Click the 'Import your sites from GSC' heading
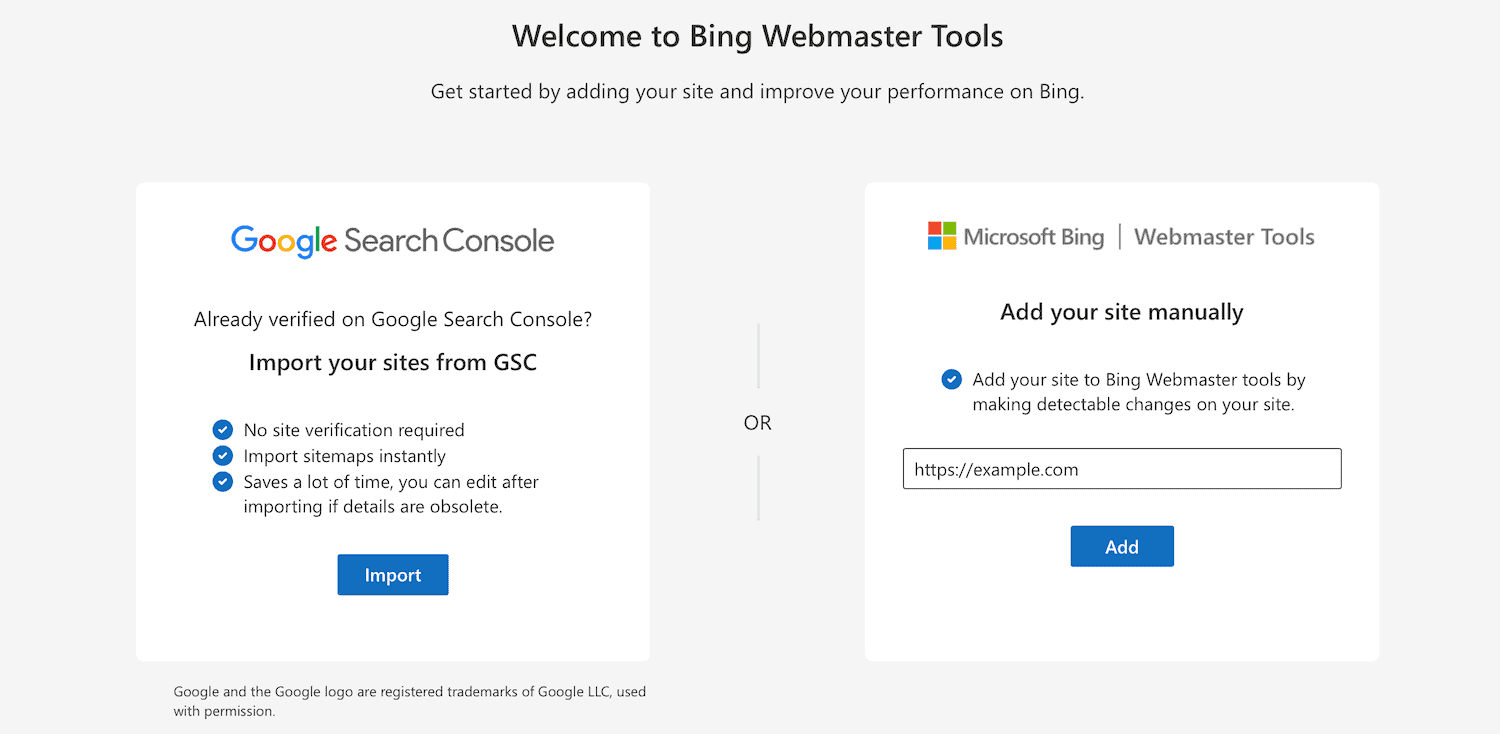The height and width of the screenshot is (734, 1500). pyautogui.click(x=392, y=362)
